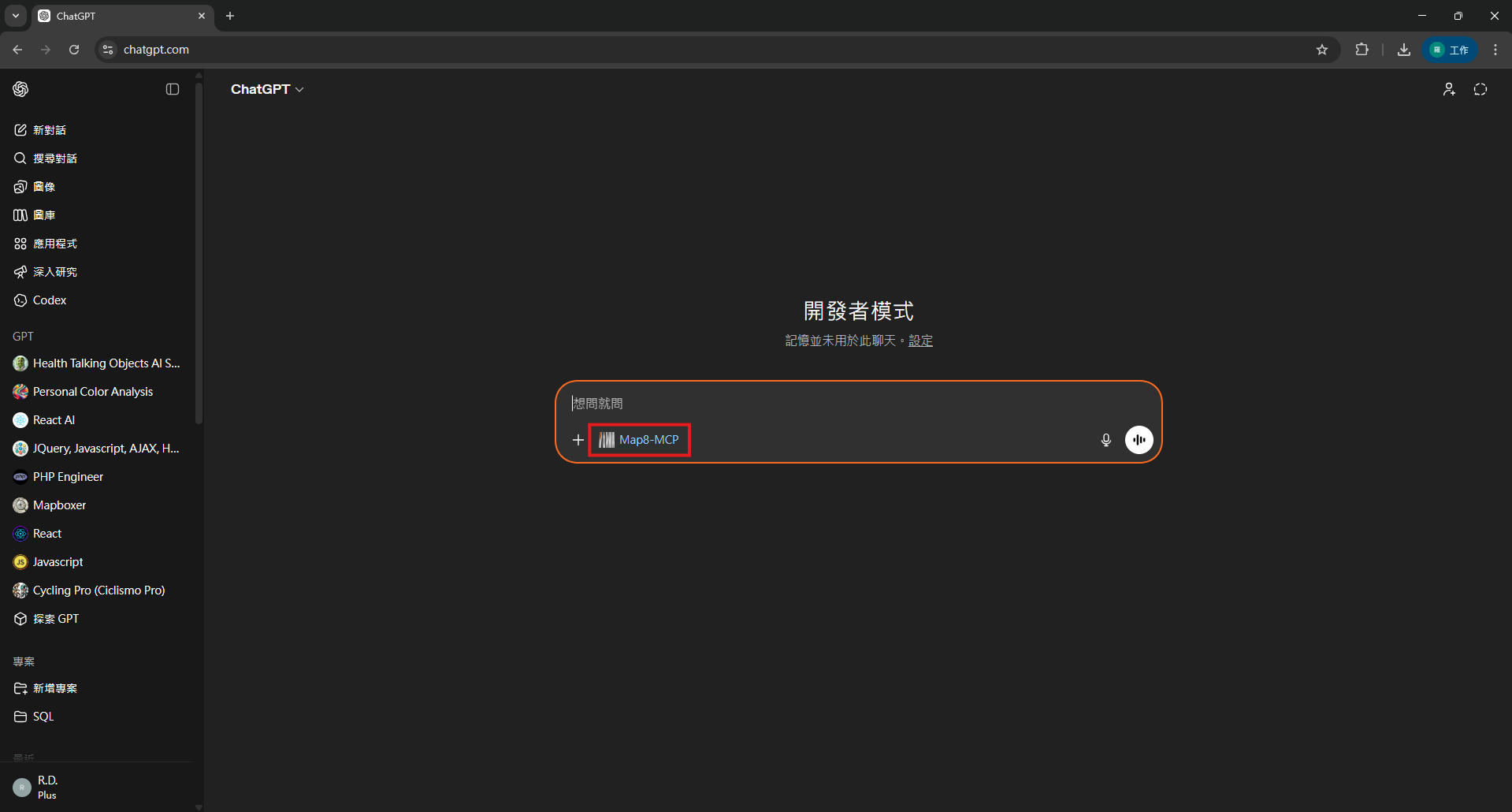This screenshot has height=812, width=1512.
Task: Open the 圖庫 library section
Action: 97,215
